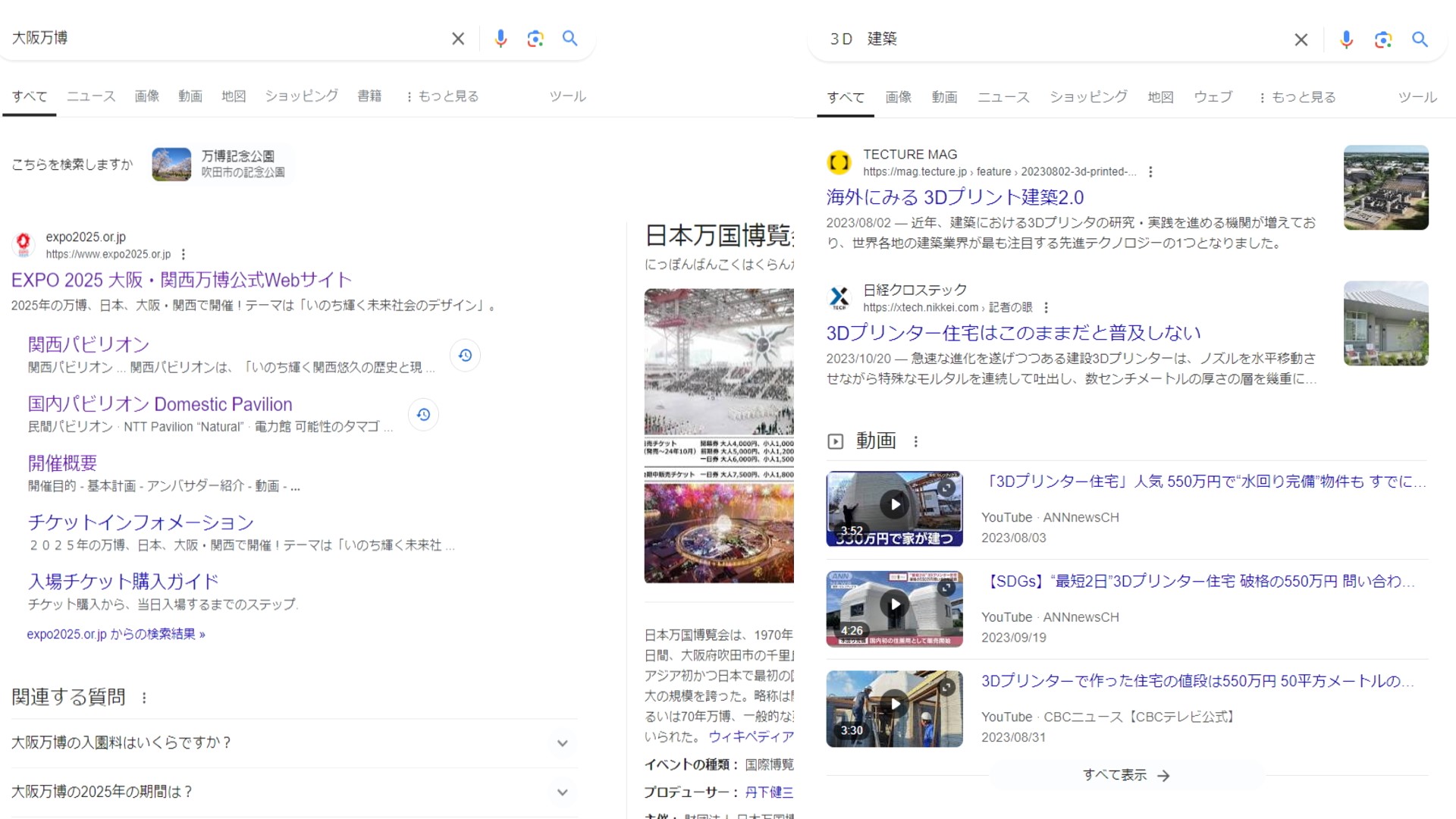The height and width of the screenshot is (819, 1456).
Task: Expand 大阪万博の入園料はいくらですか？ question
Action: pos(294,743)
